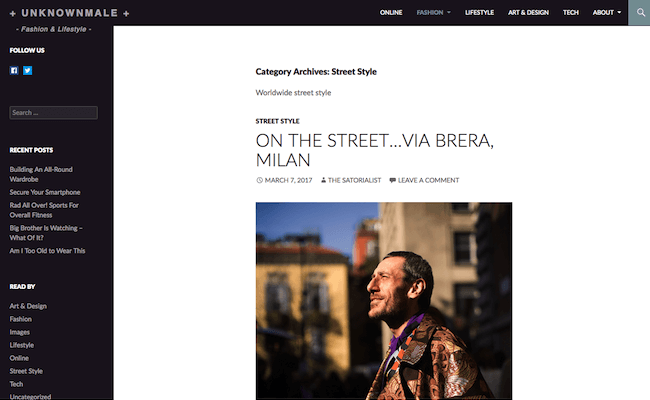The image size is (650, 400).
Task: Open recent post Building An All-Round Wardrobe
Action: (41, 174)
